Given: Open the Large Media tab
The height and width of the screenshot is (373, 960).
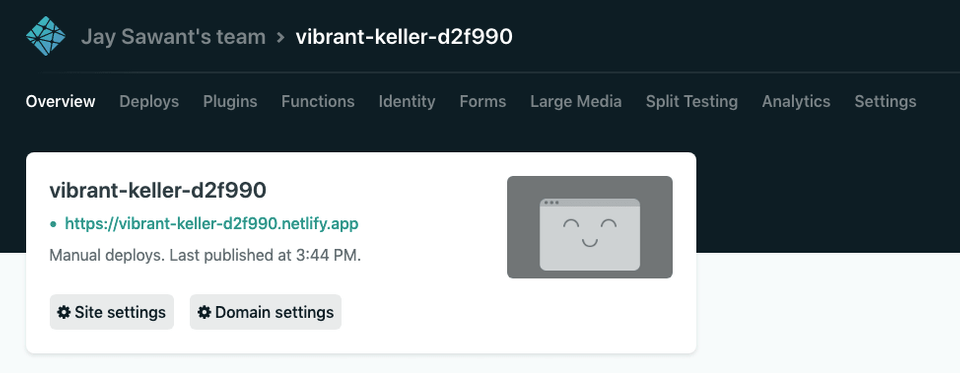Looking at the screenshot, I should tap(576, 101).
